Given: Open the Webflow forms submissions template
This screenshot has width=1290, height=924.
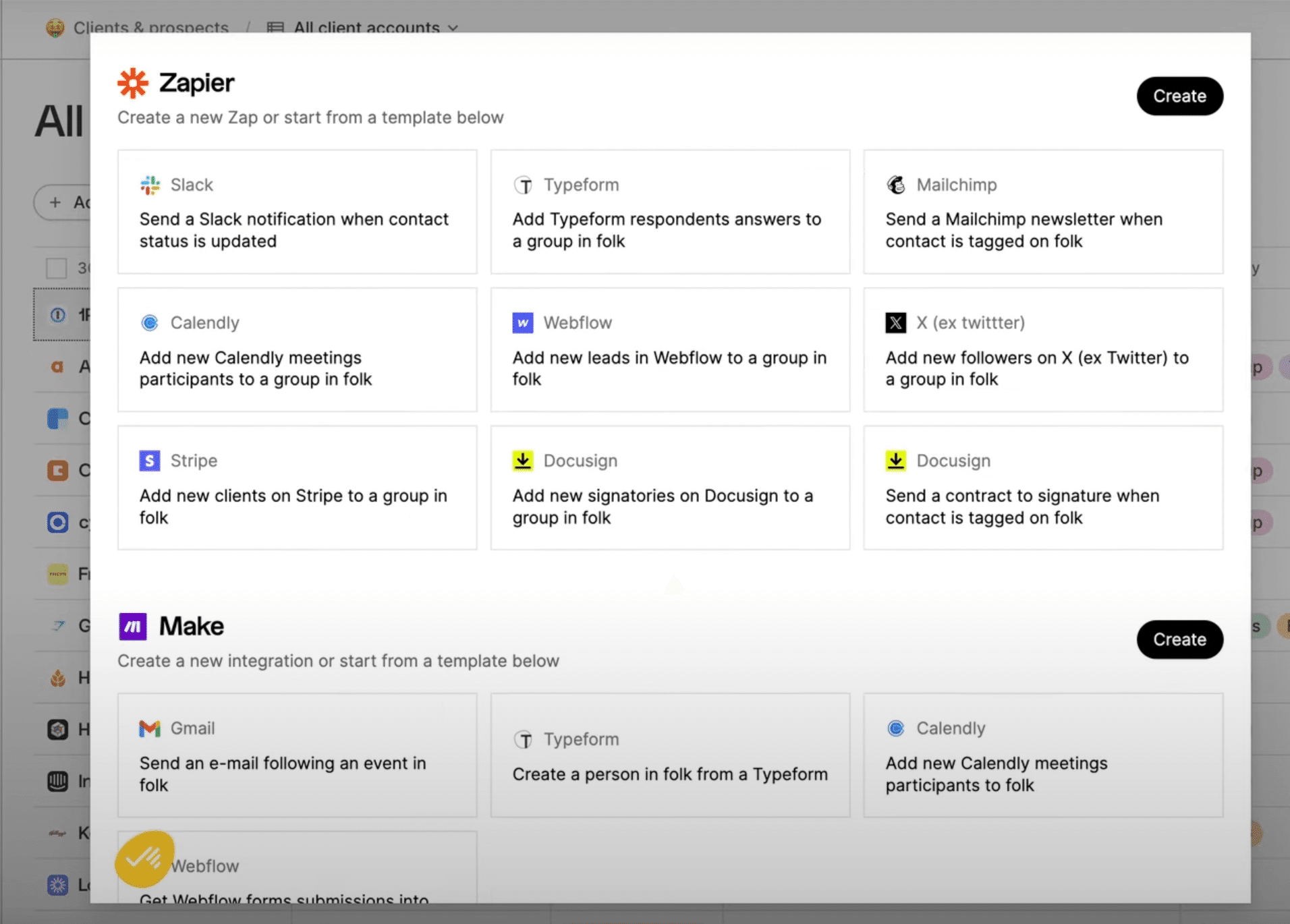Looking at the screenshot, I should click(297, 867).
